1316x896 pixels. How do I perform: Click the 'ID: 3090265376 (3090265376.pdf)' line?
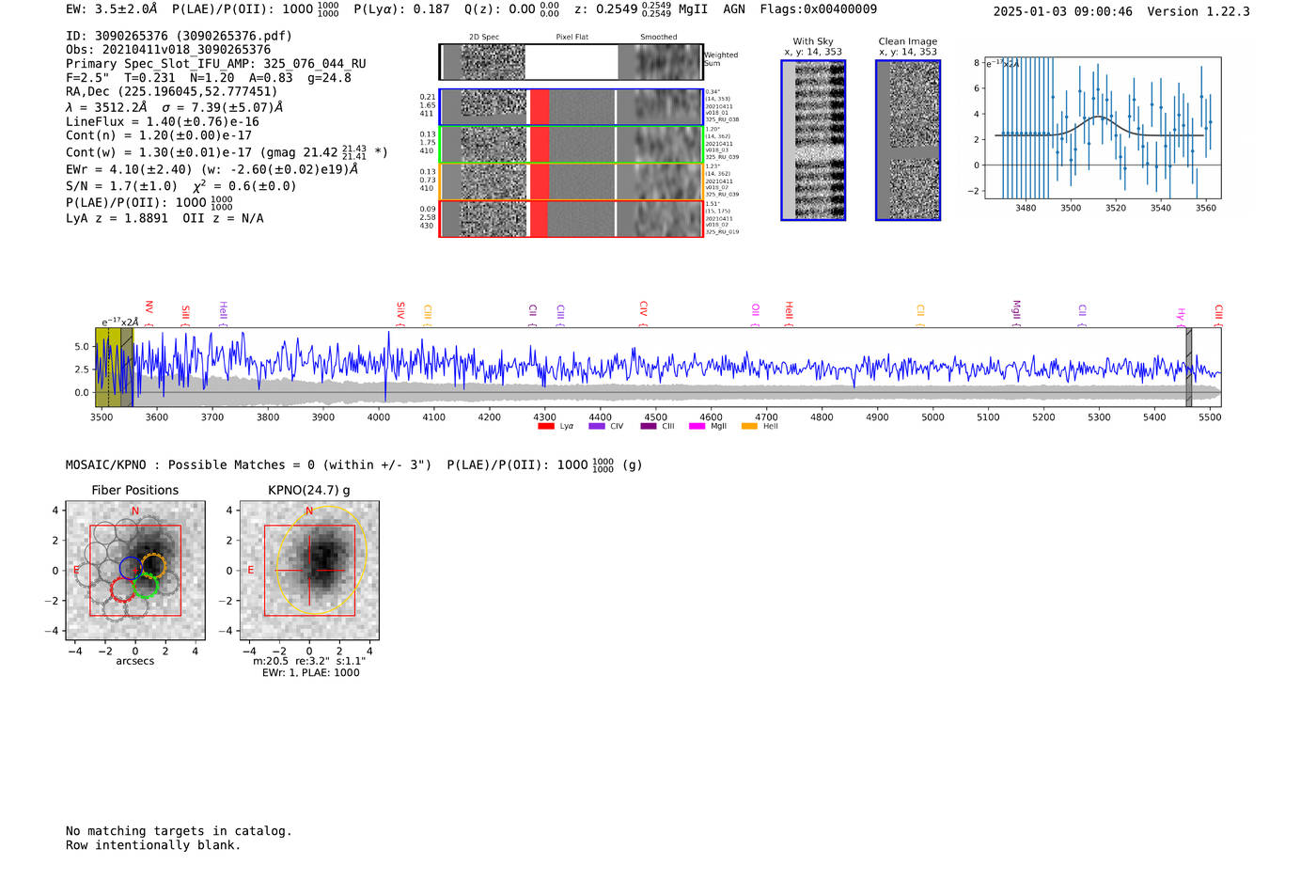click(179, 36)
